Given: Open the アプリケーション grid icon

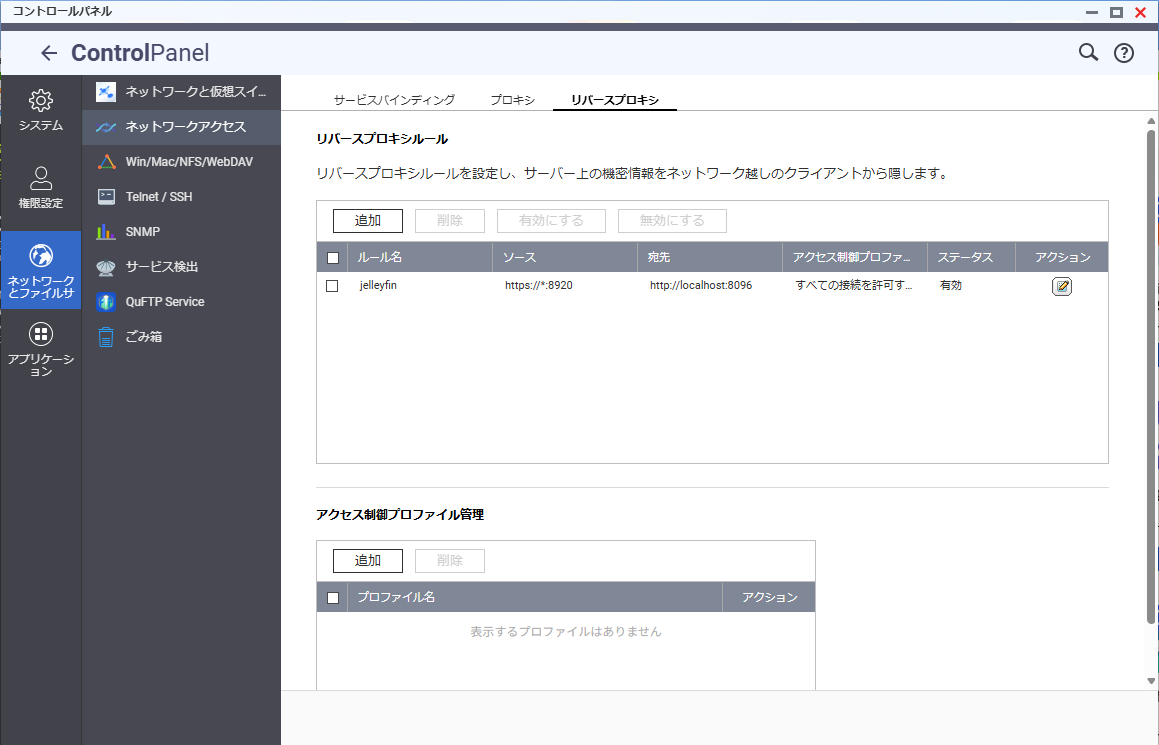Looking at the screenshot, I should pos(41,334).
